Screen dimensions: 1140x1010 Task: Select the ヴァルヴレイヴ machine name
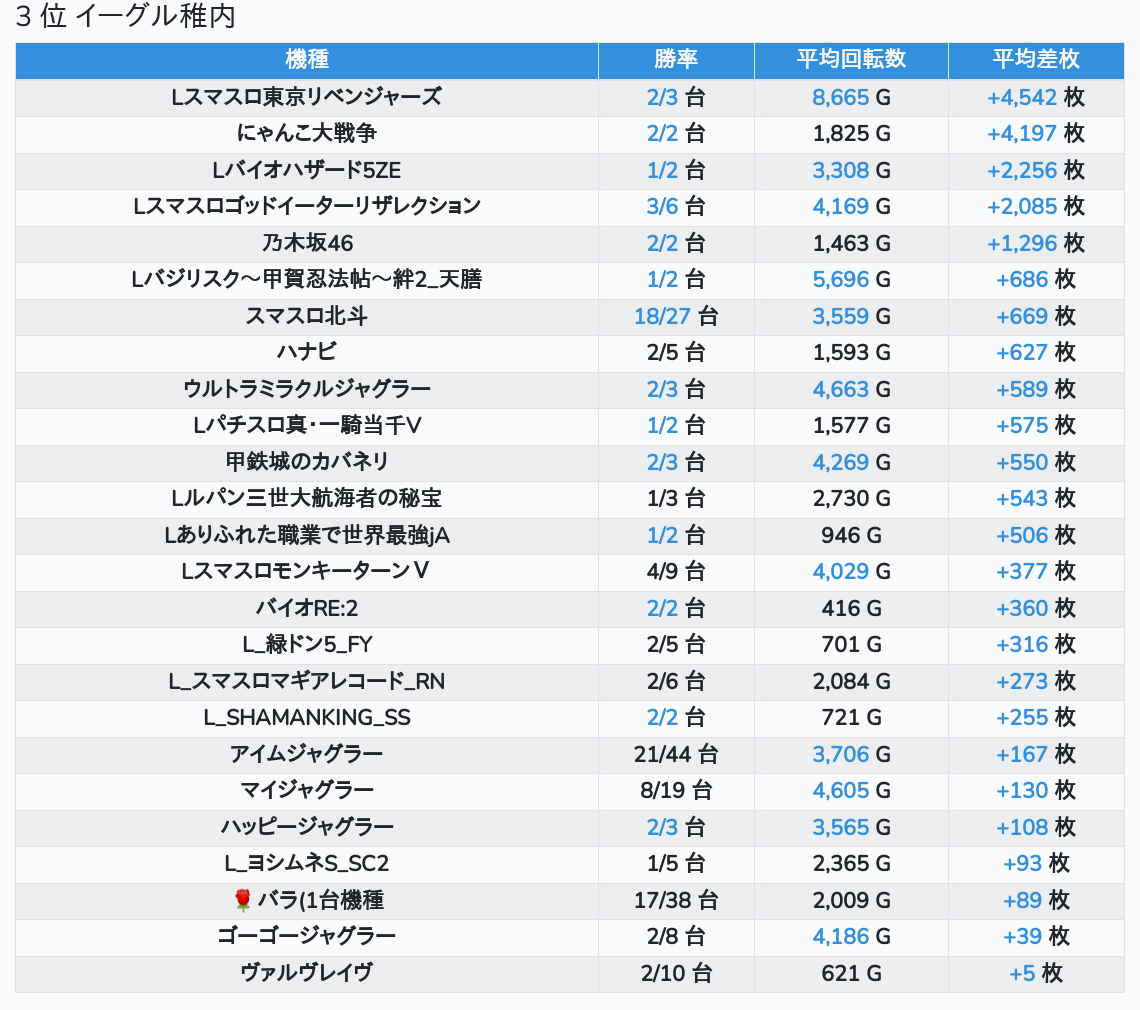tap(307, 973)
